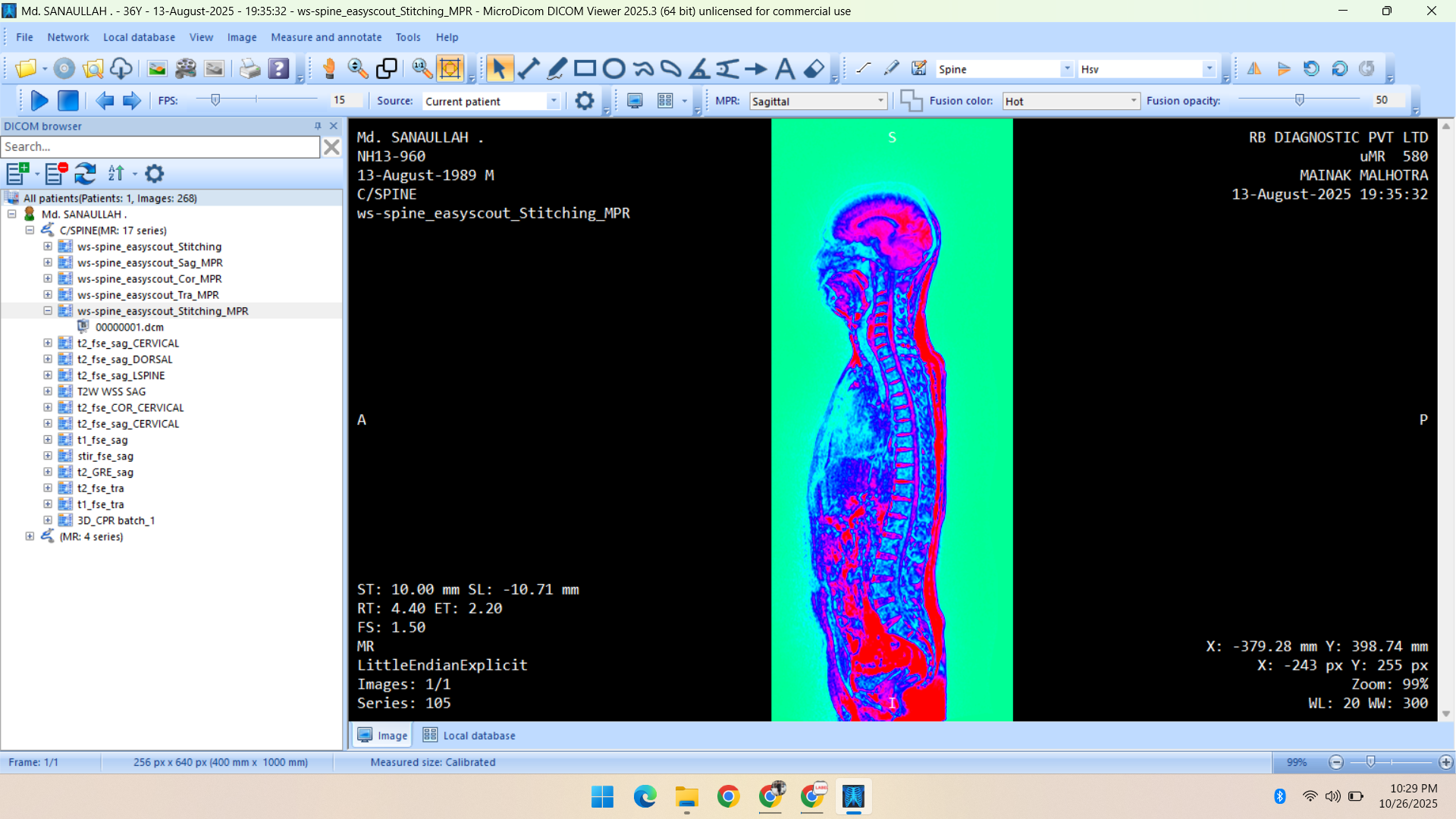Open the Fusion color Hot dropdown
This screenshot has width=1456, height=819.
tap(1133, 101)
